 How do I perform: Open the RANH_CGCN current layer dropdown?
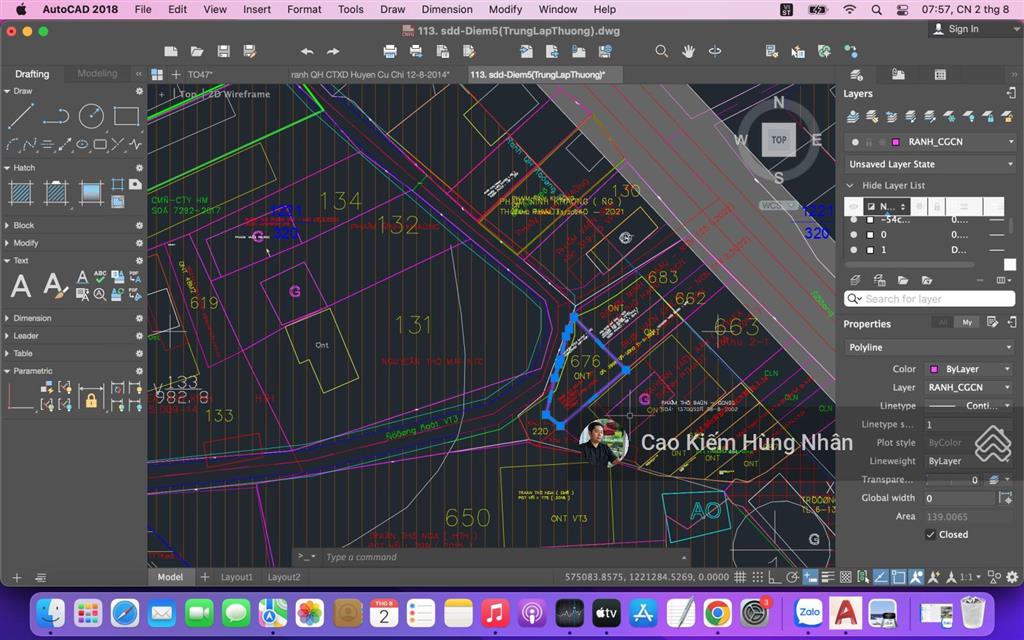pos(930,142)
